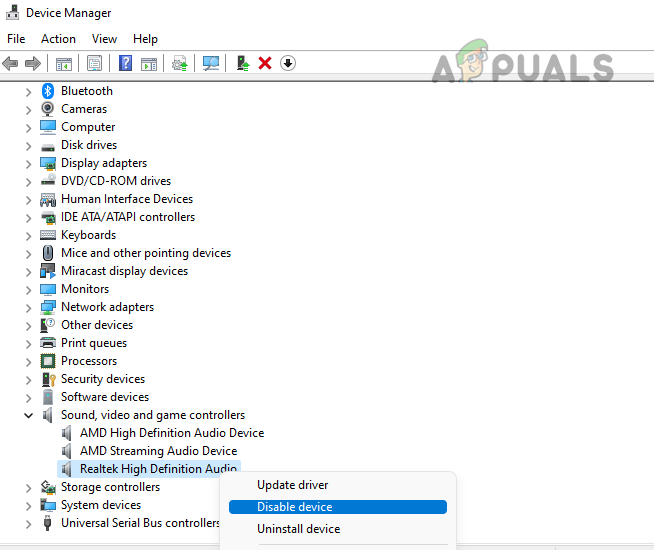The height and width of the screenshot is (550, 654).
Task: Click the Human Interface Devices icon
Action: (48, 200)
